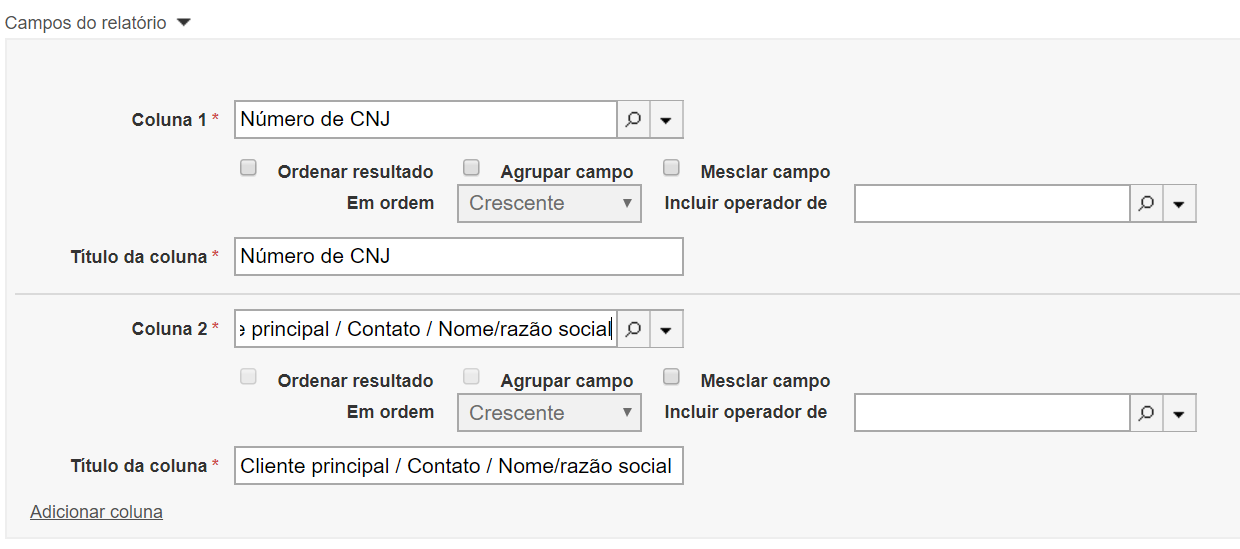Check 'Agrupar campo' for Coluna 1

pyautogui.click(x=472, y=168)
